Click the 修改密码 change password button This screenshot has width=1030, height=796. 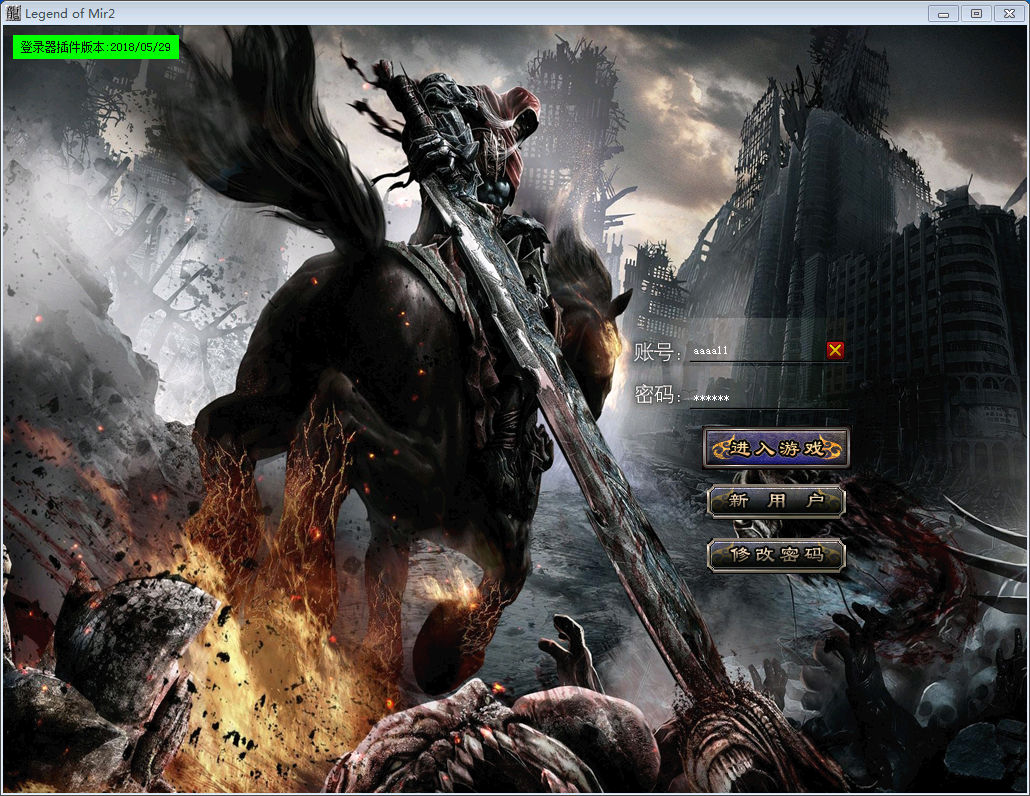pos(776,554)
